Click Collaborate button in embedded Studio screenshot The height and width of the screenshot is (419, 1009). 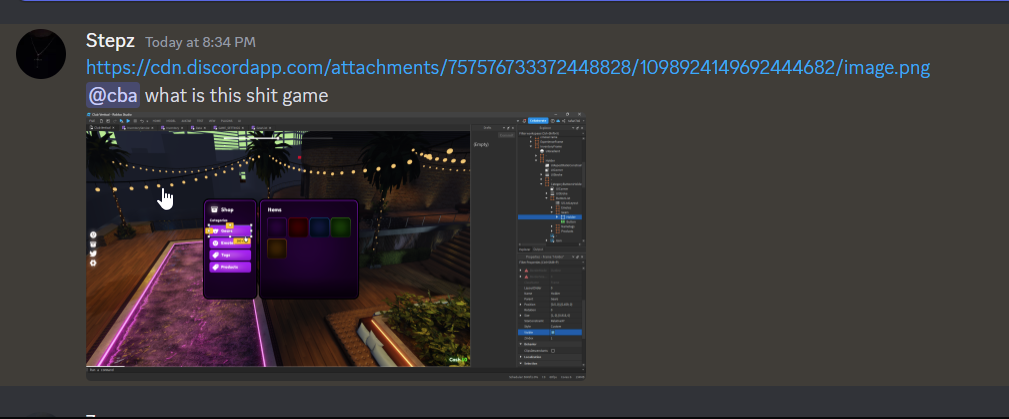pyautogui.click(x=538, y=120)
